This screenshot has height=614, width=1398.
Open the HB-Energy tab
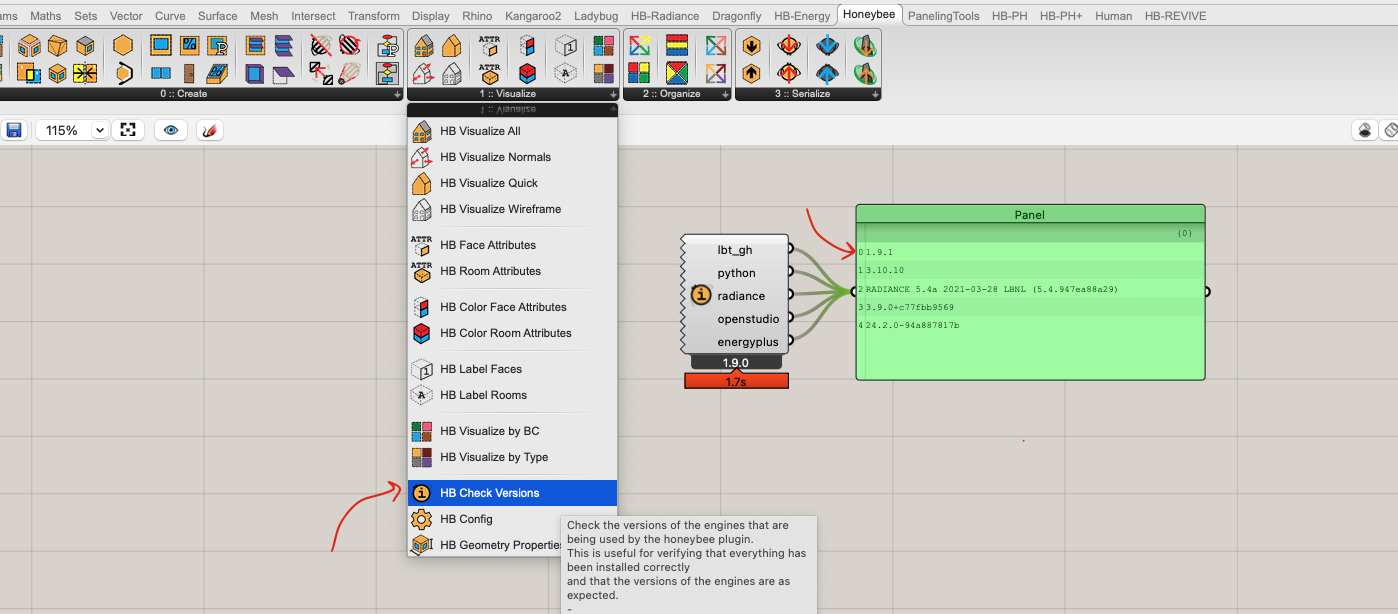[802, 16]
